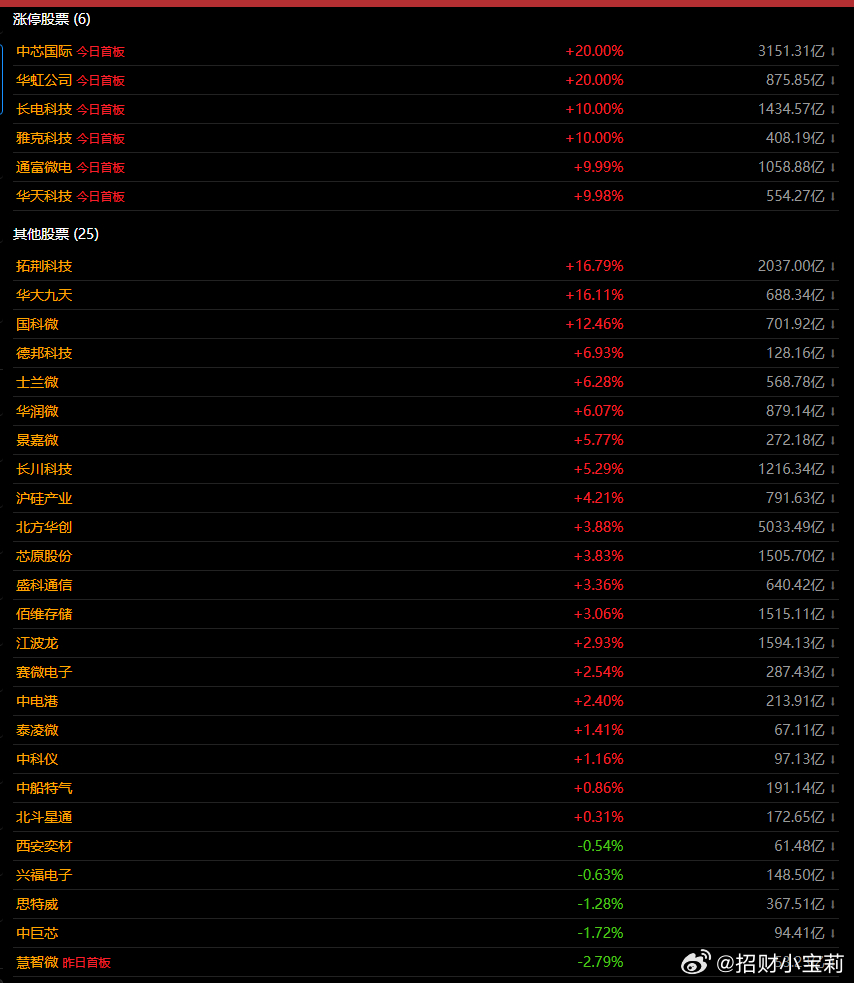Screen dimensions: 854x983
Task: Click the down arrow beside 中芯国际's 3151.31亿
Action: tap(833, 51)
